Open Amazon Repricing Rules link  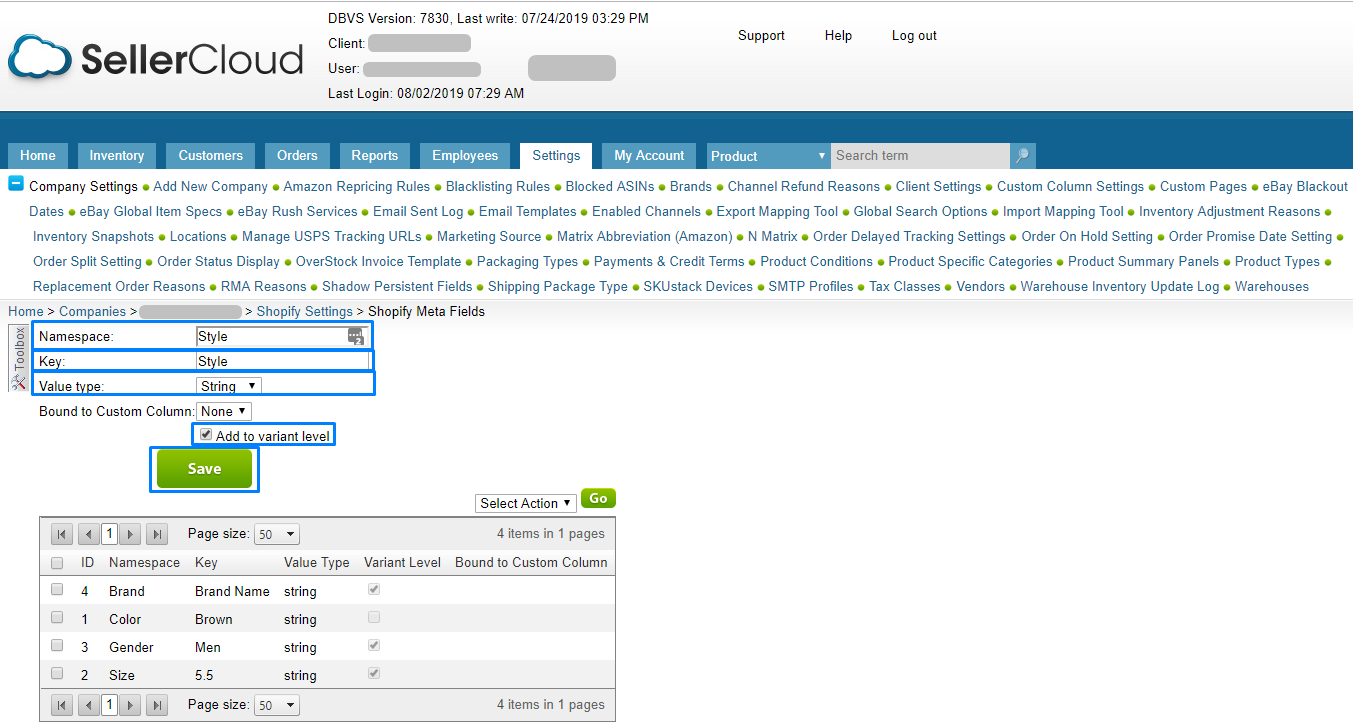[x=357, y=186]
